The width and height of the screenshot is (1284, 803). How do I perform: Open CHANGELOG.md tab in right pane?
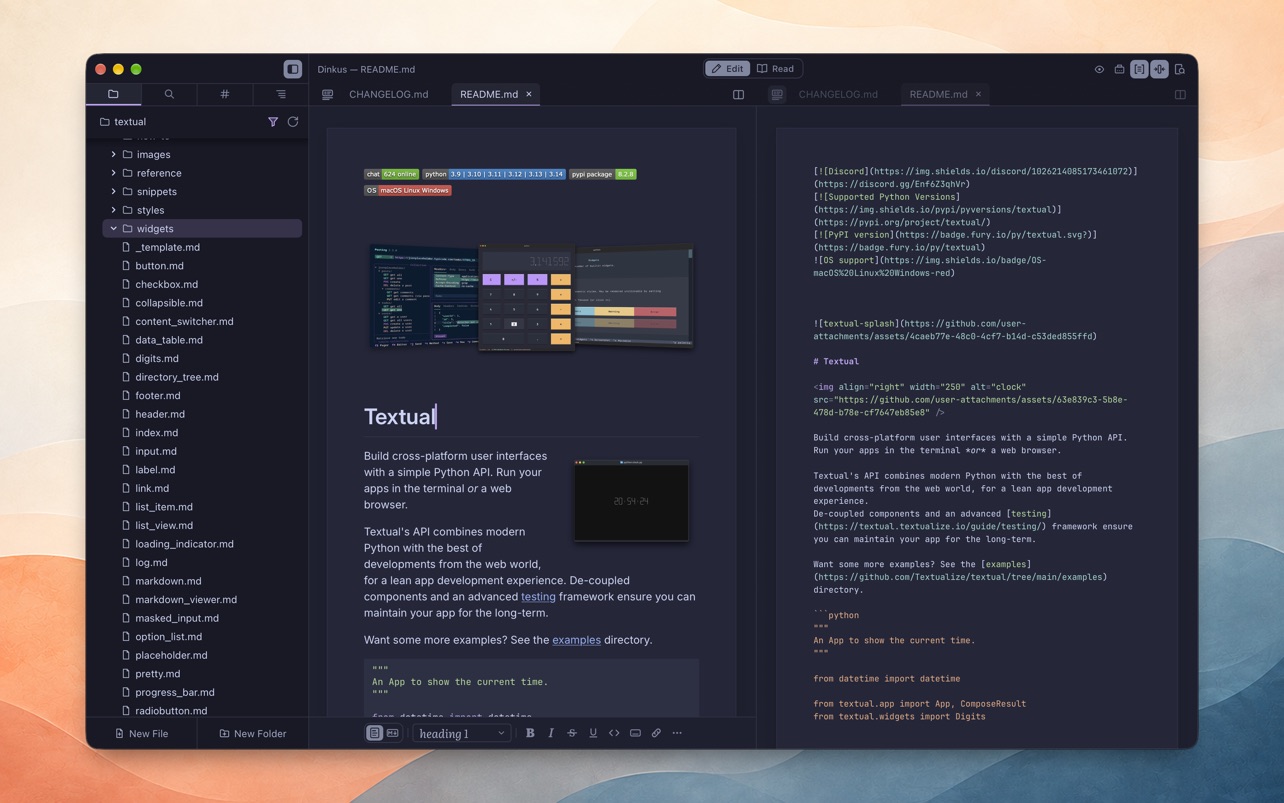click(838, 94)
